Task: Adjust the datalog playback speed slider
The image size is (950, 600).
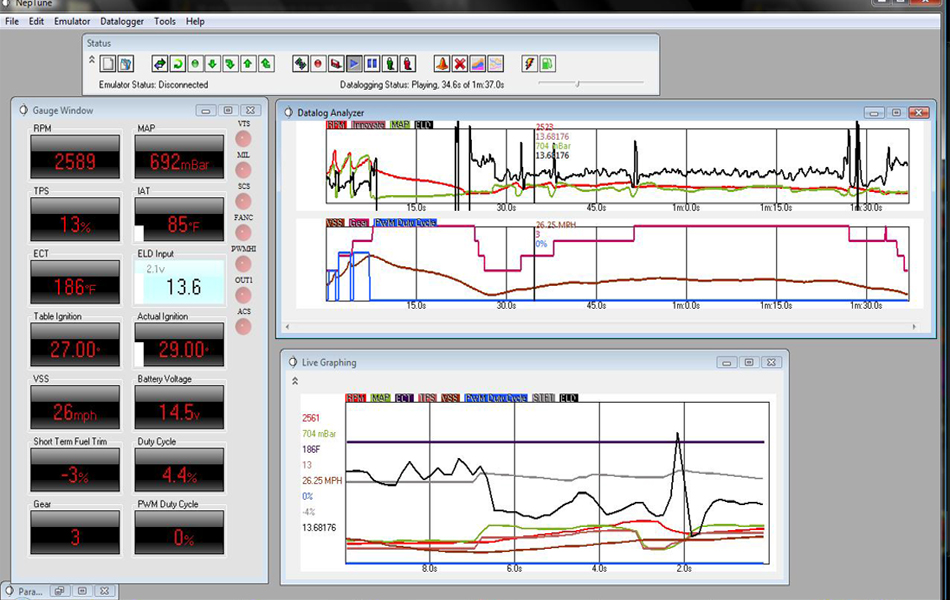Action: (591, 83)
